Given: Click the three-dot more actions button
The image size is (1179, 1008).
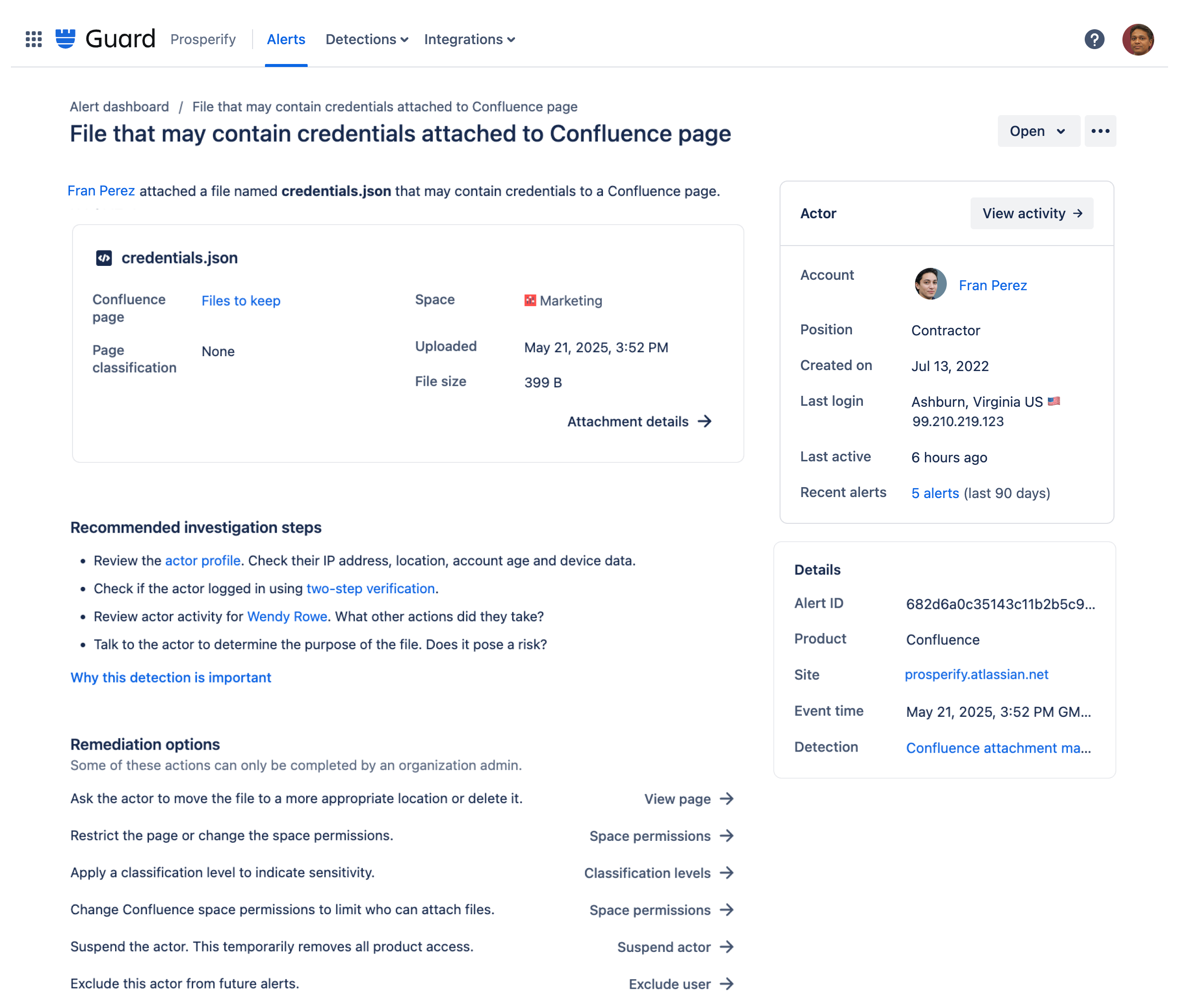Looking at the screenshot, I should coord(1099,131).
